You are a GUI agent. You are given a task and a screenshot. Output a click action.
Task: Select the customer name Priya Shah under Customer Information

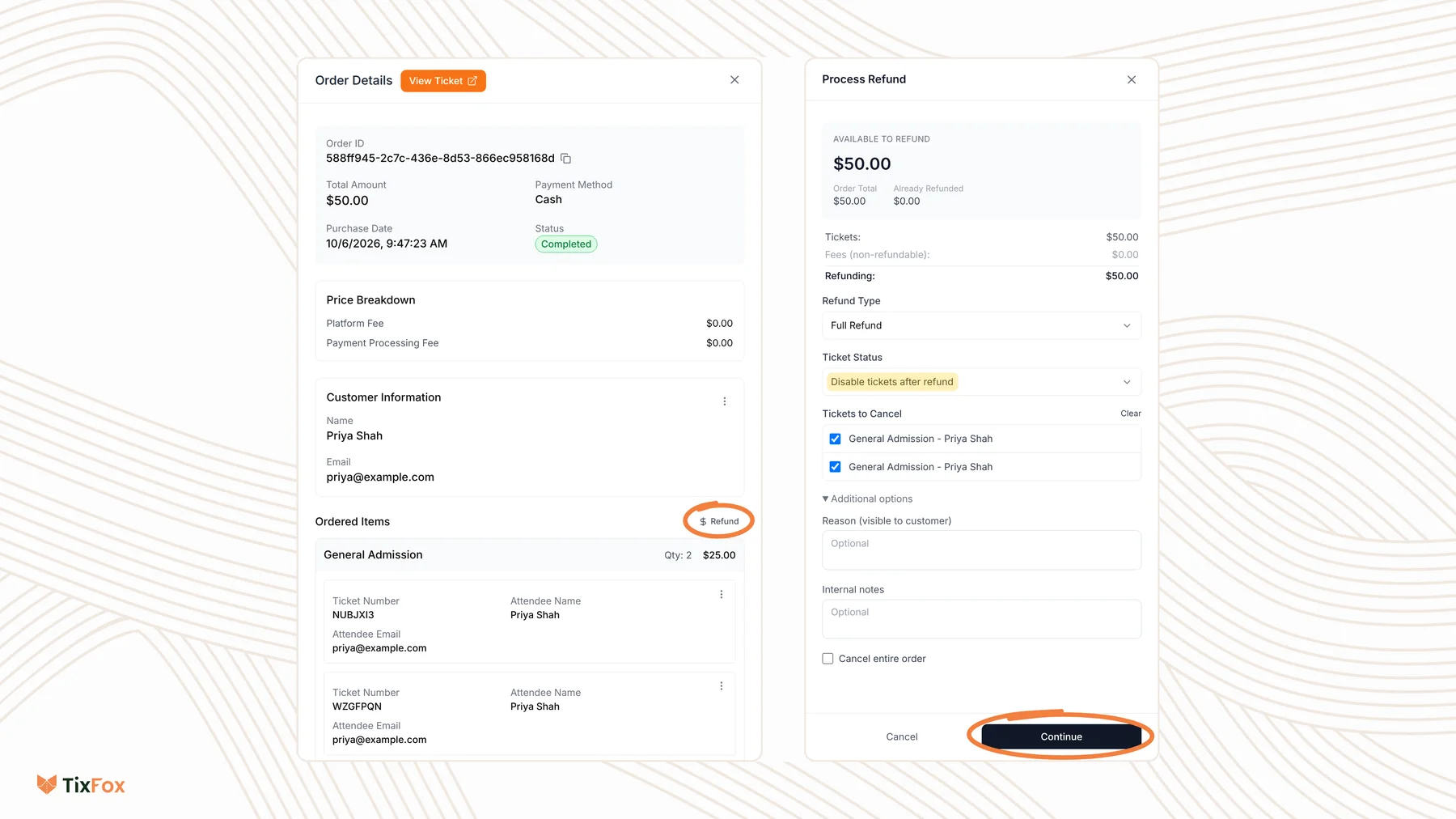[x=354, y=436]
